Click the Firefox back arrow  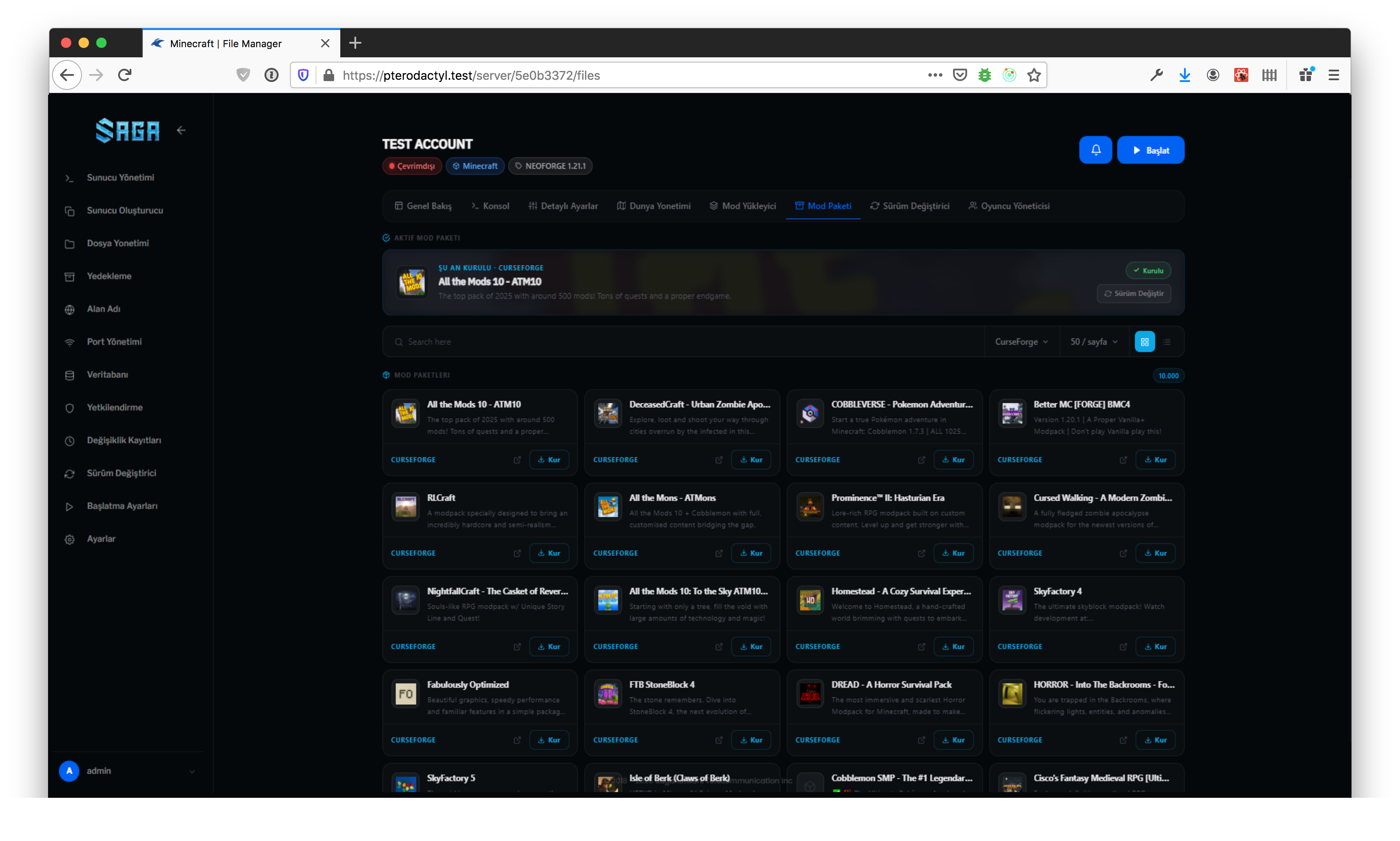(x=67, y=75)
